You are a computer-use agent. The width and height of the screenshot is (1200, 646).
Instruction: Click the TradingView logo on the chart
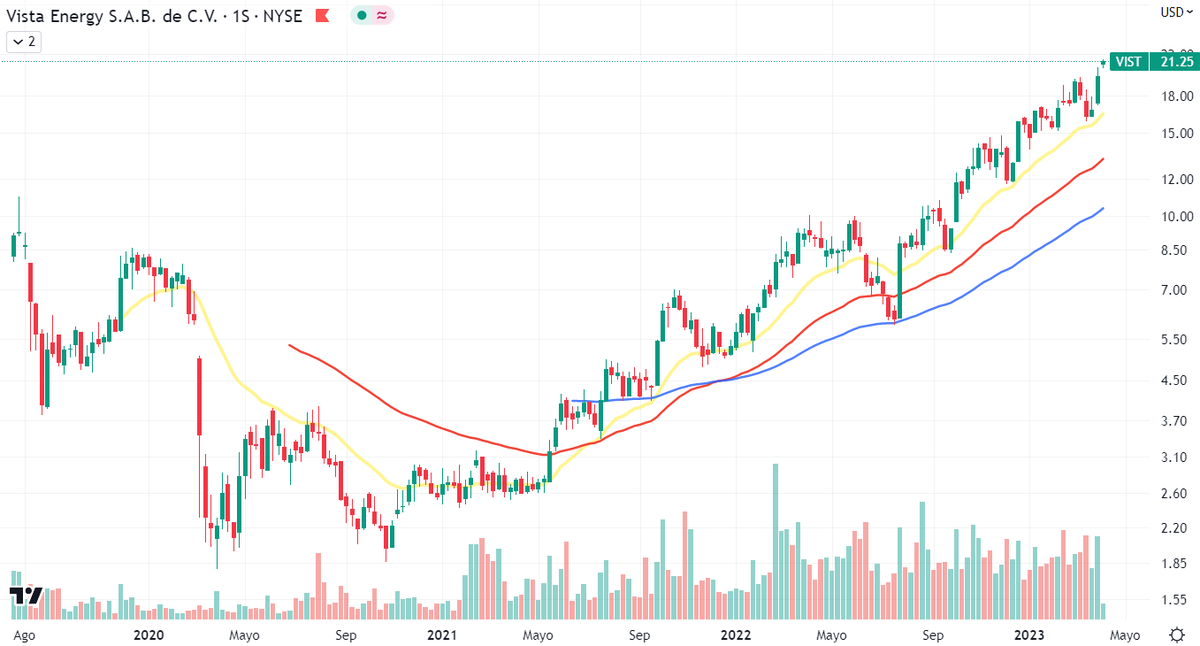click(27, 595)
